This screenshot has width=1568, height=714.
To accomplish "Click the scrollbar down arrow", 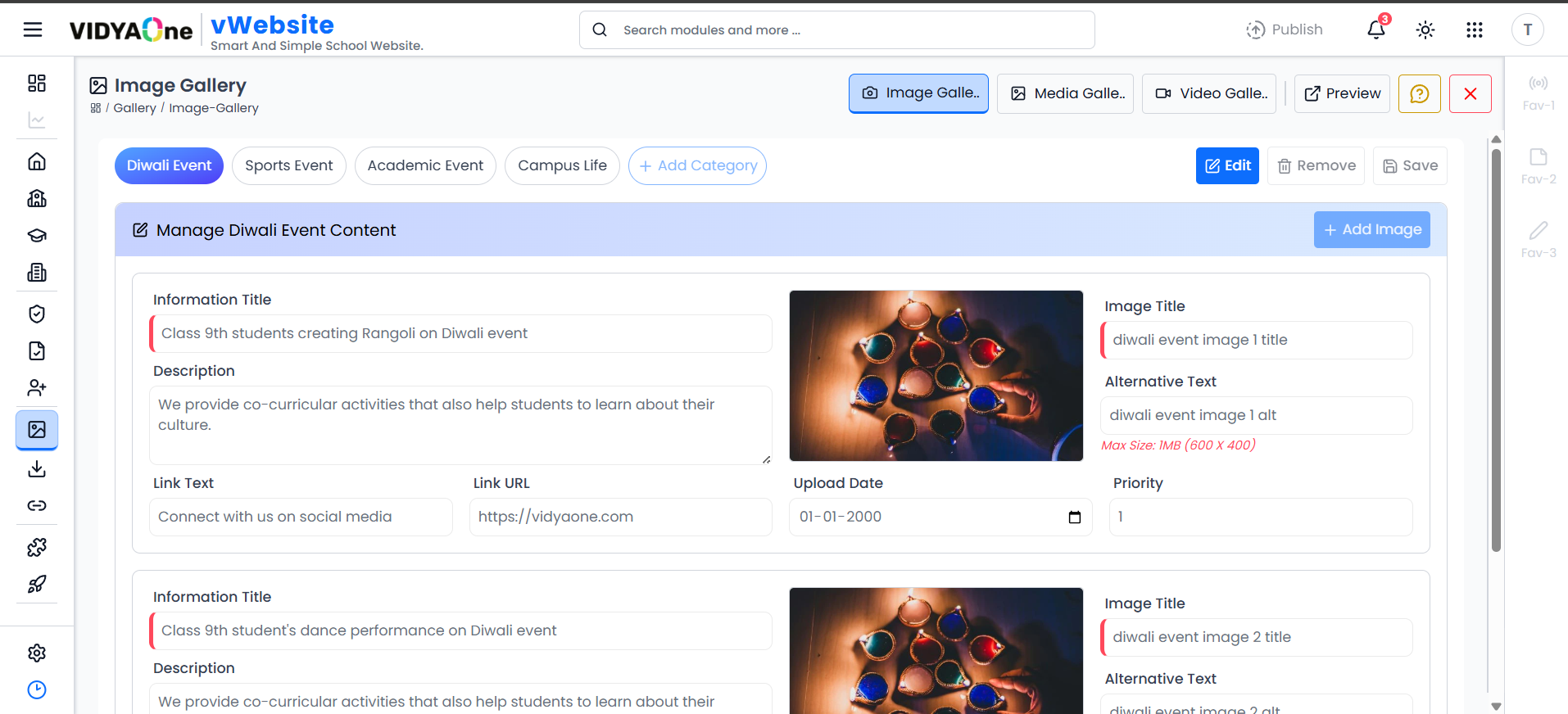I will (1496, 706).
